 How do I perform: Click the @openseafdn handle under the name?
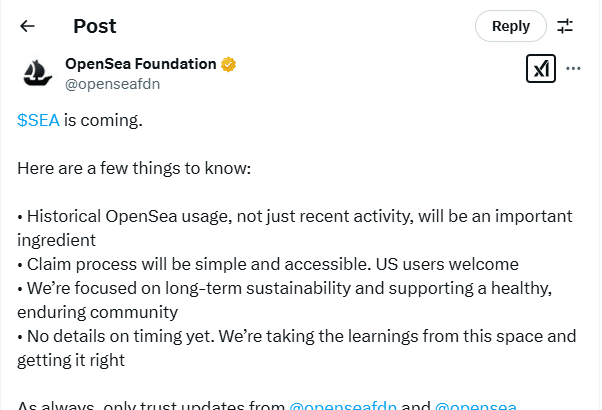(x=112, y=84)
